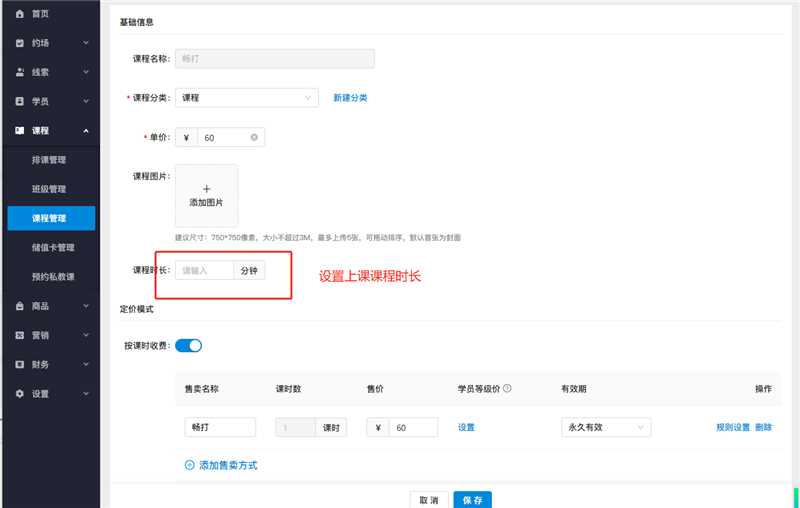This screenshot has height=508, width=800.
Task: Click the 售价 input showing 60
Action: 413,427
